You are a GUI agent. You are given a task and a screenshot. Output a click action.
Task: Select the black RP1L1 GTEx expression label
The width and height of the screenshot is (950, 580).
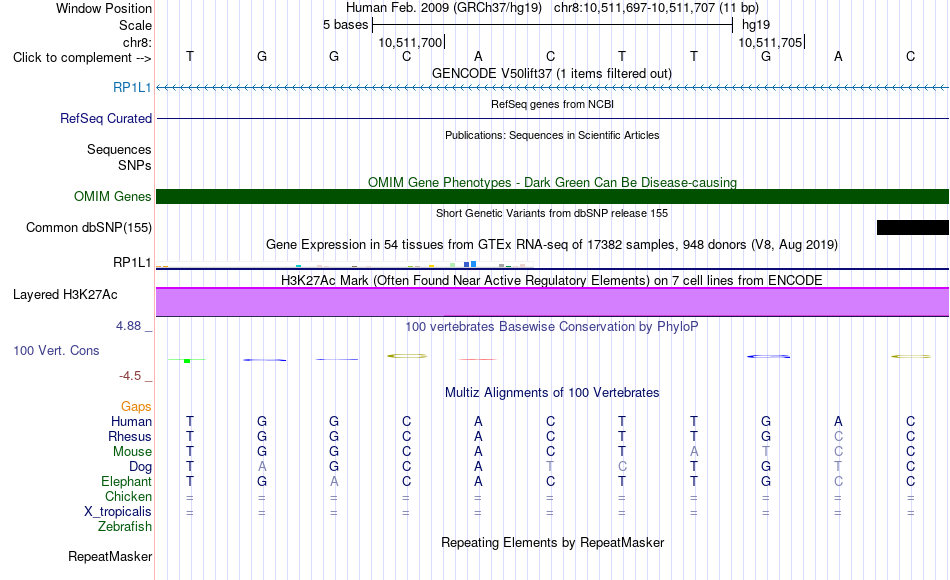click(x=132, y=262)
